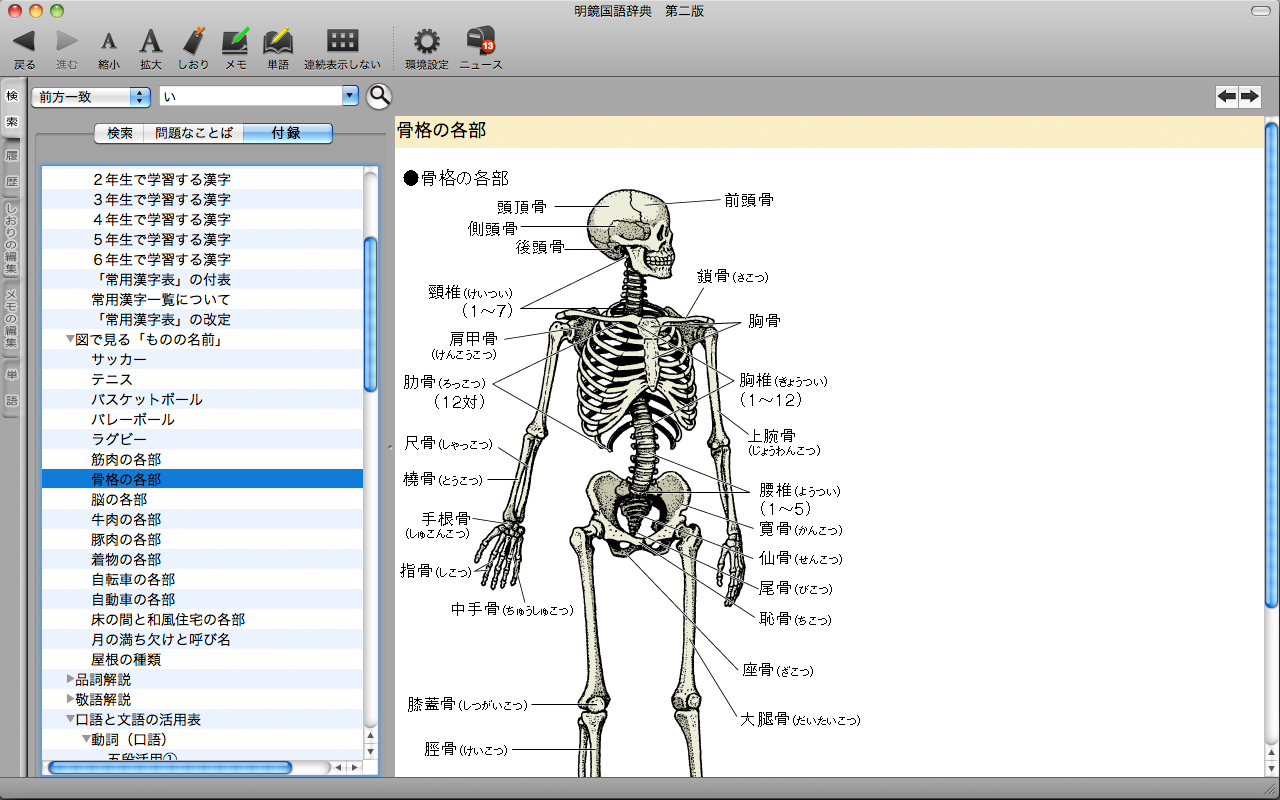Image resolution: width=1280 pixels, height=800 pixels.
Task: Click the magnifying glass search button
Action: tap(380, 96)
